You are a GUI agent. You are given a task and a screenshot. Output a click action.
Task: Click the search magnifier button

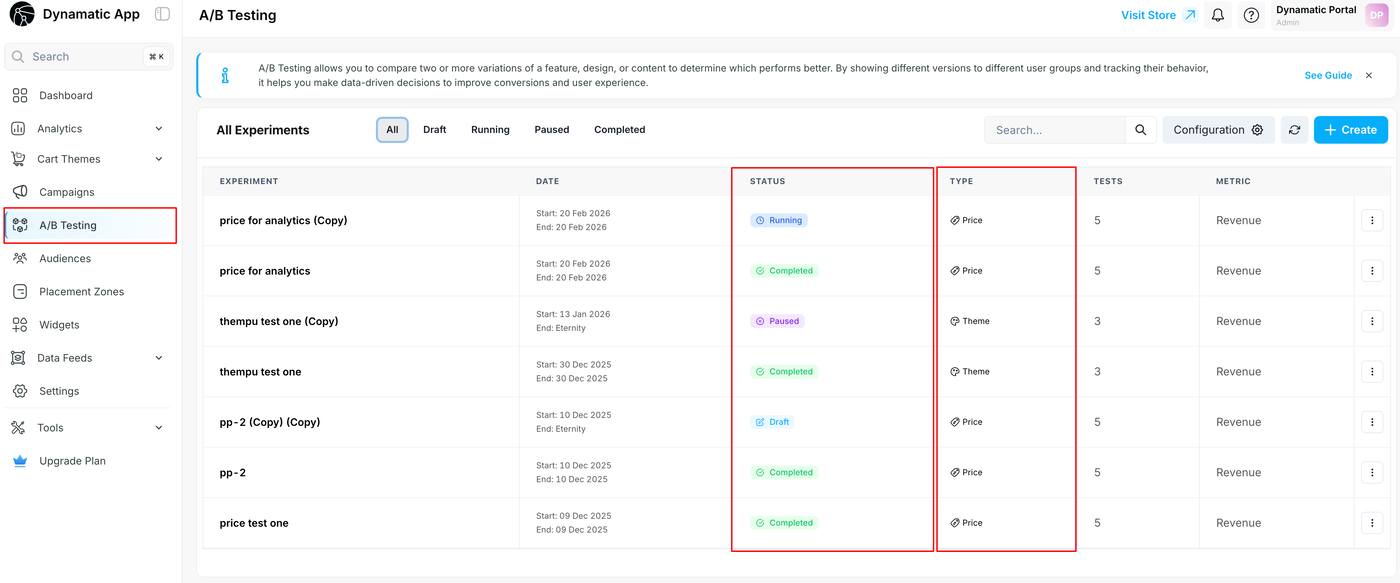pyautogui.click(x=1140, y=130)
